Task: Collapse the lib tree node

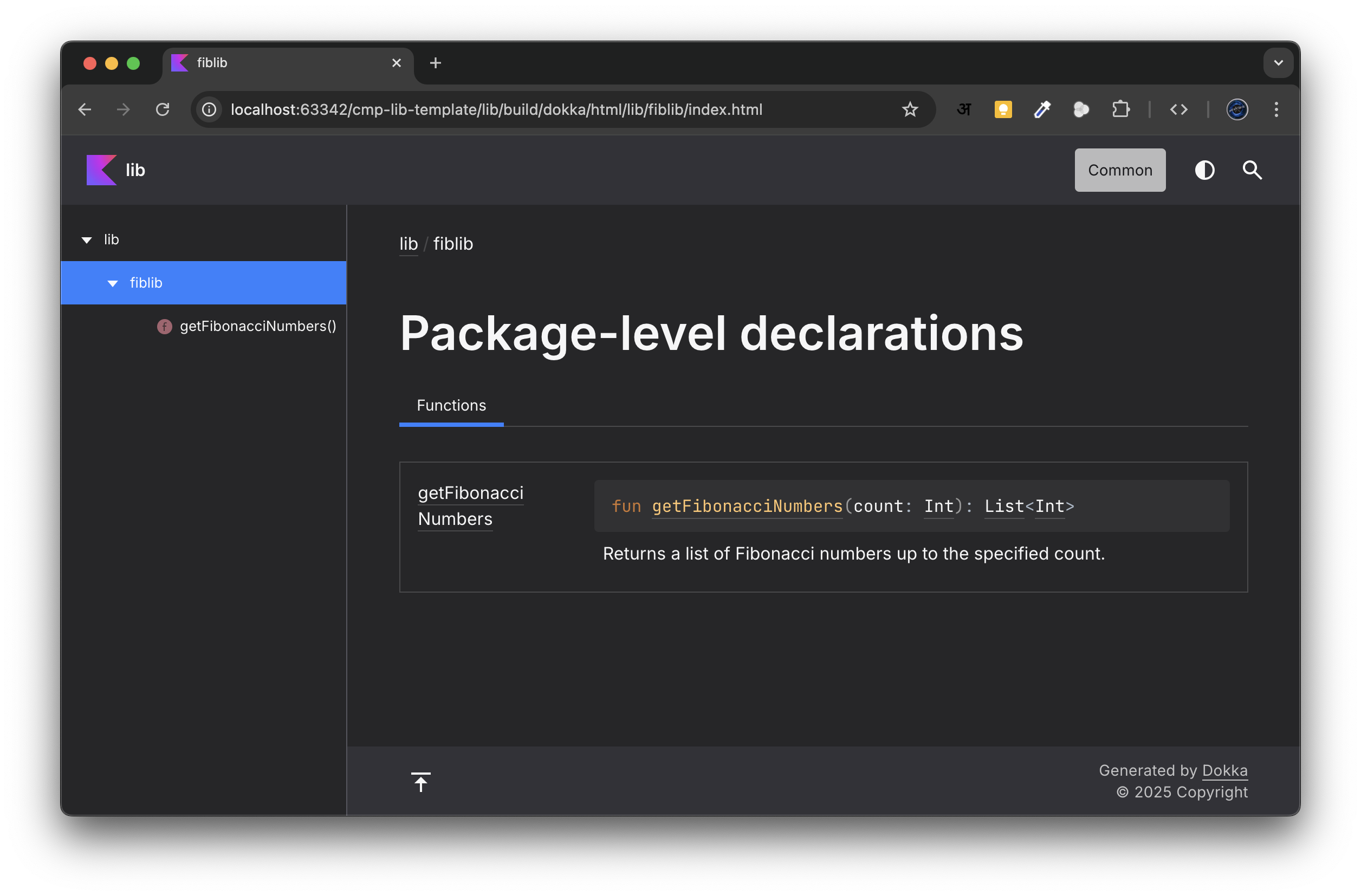Action: click(x=87, y=239)
